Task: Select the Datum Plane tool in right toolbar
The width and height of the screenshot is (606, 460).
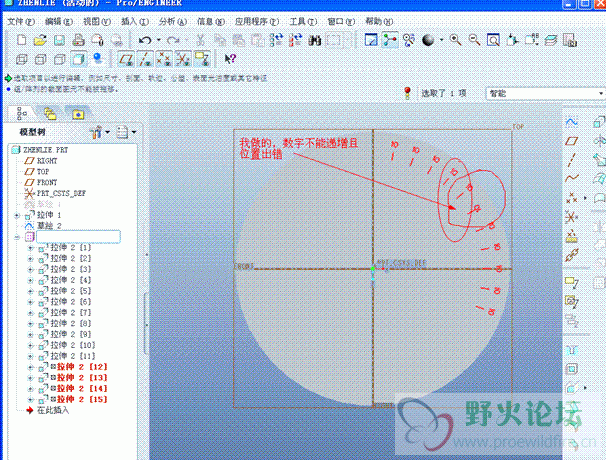Action: (x=572, y=141)
